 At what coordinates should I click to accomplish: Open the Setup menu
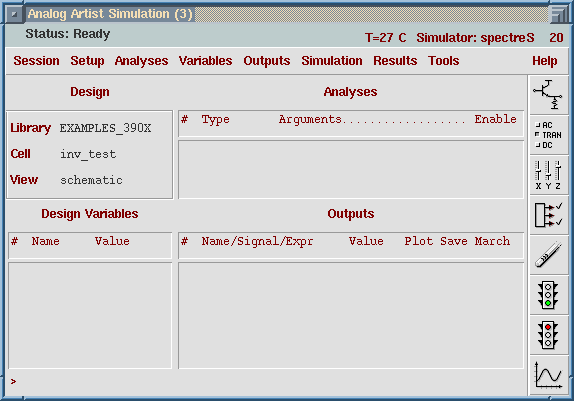(87, 61)
